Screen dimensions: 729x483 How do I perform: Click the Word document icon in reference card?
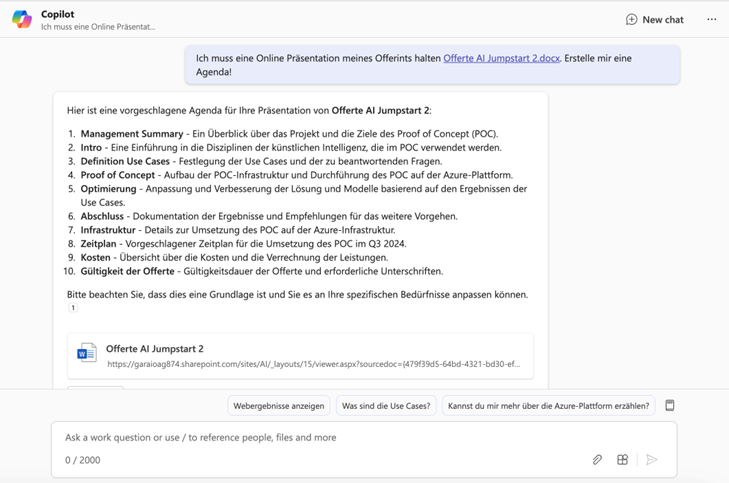pyautogui.click(x=87, y=353)
